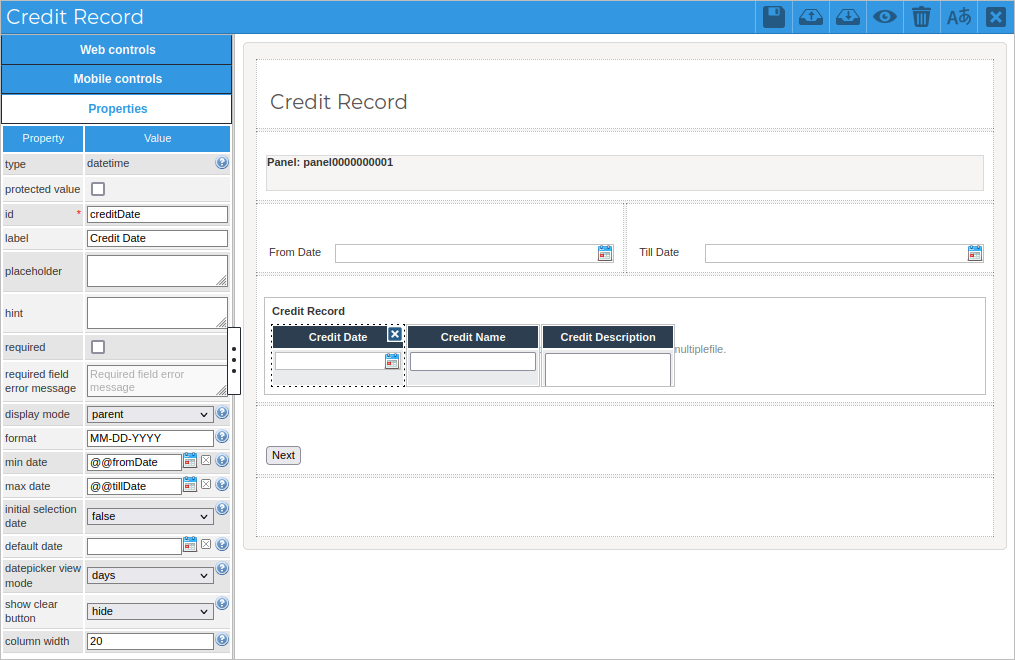
Task: Open the translation language icon
Action: click(959, 17)
